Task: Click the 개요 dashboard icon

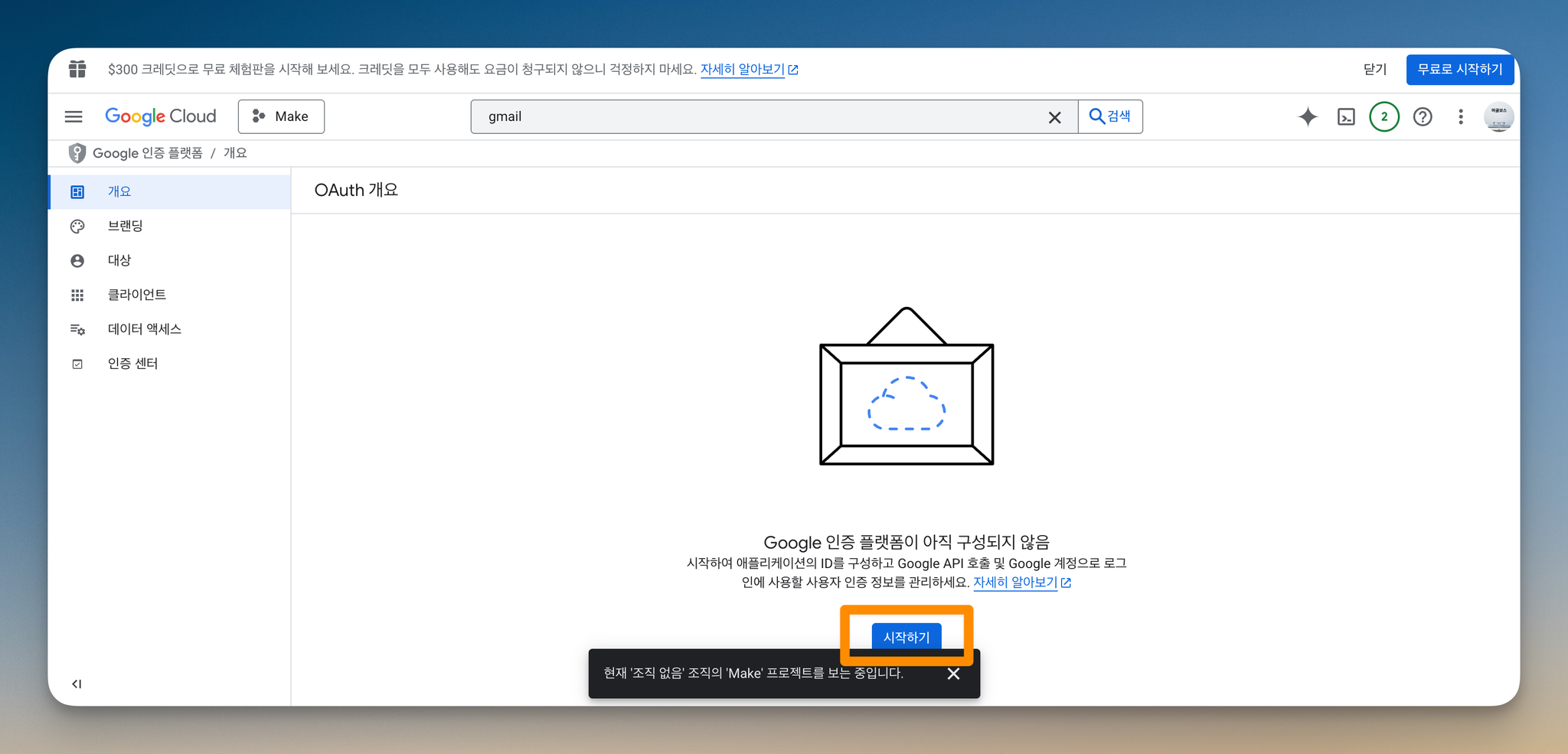Action: tap(77, 192)
